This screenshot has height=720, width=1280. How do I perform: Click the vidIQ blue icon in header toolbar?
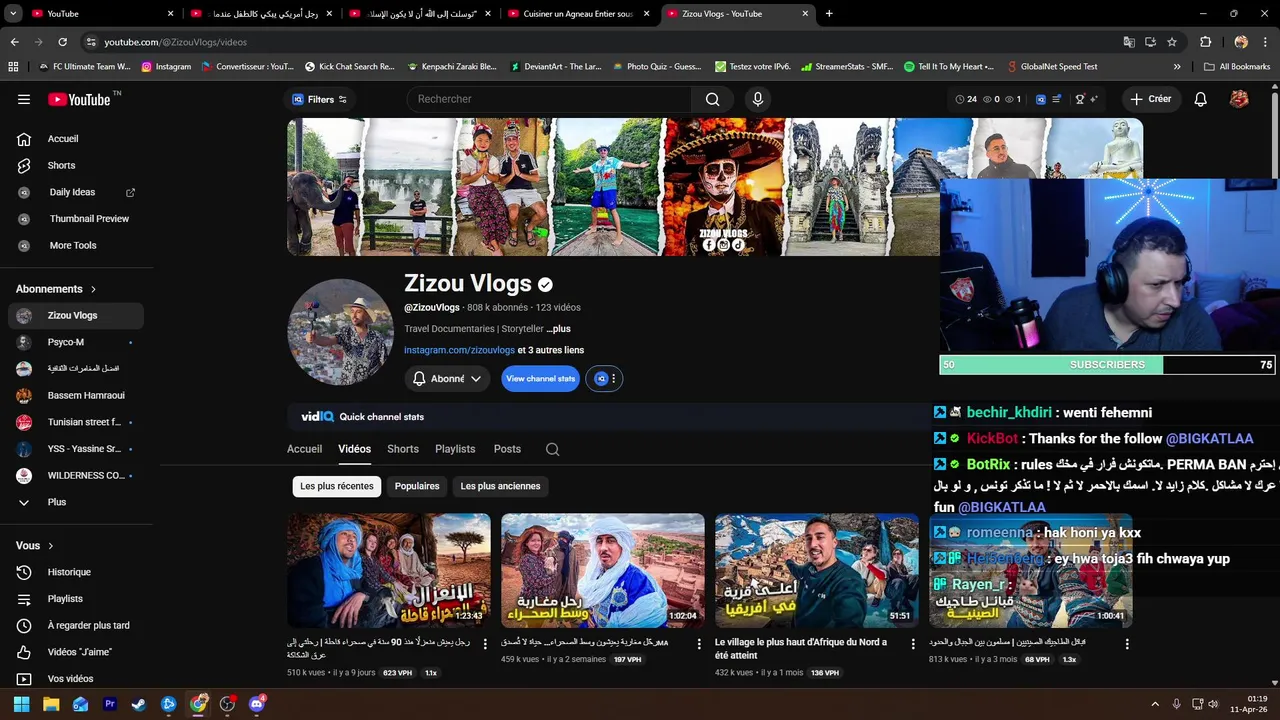tap(1041, 99)
